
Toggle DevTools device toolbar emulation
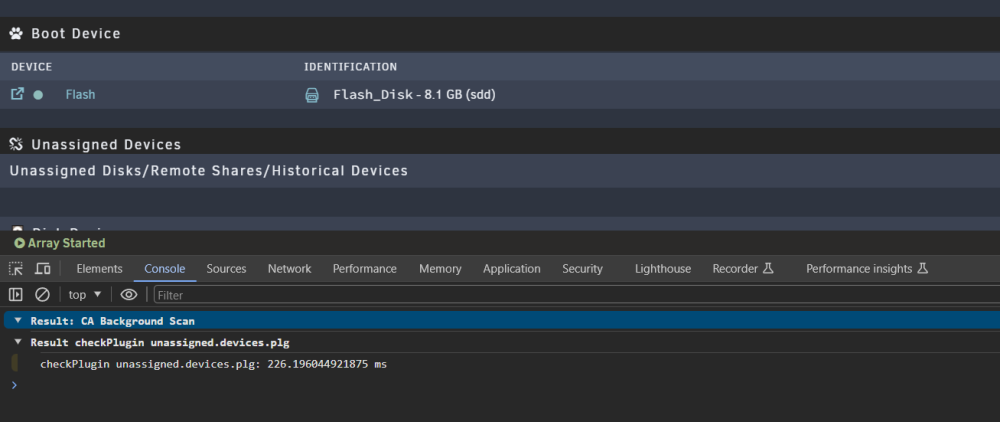(43, 268)
